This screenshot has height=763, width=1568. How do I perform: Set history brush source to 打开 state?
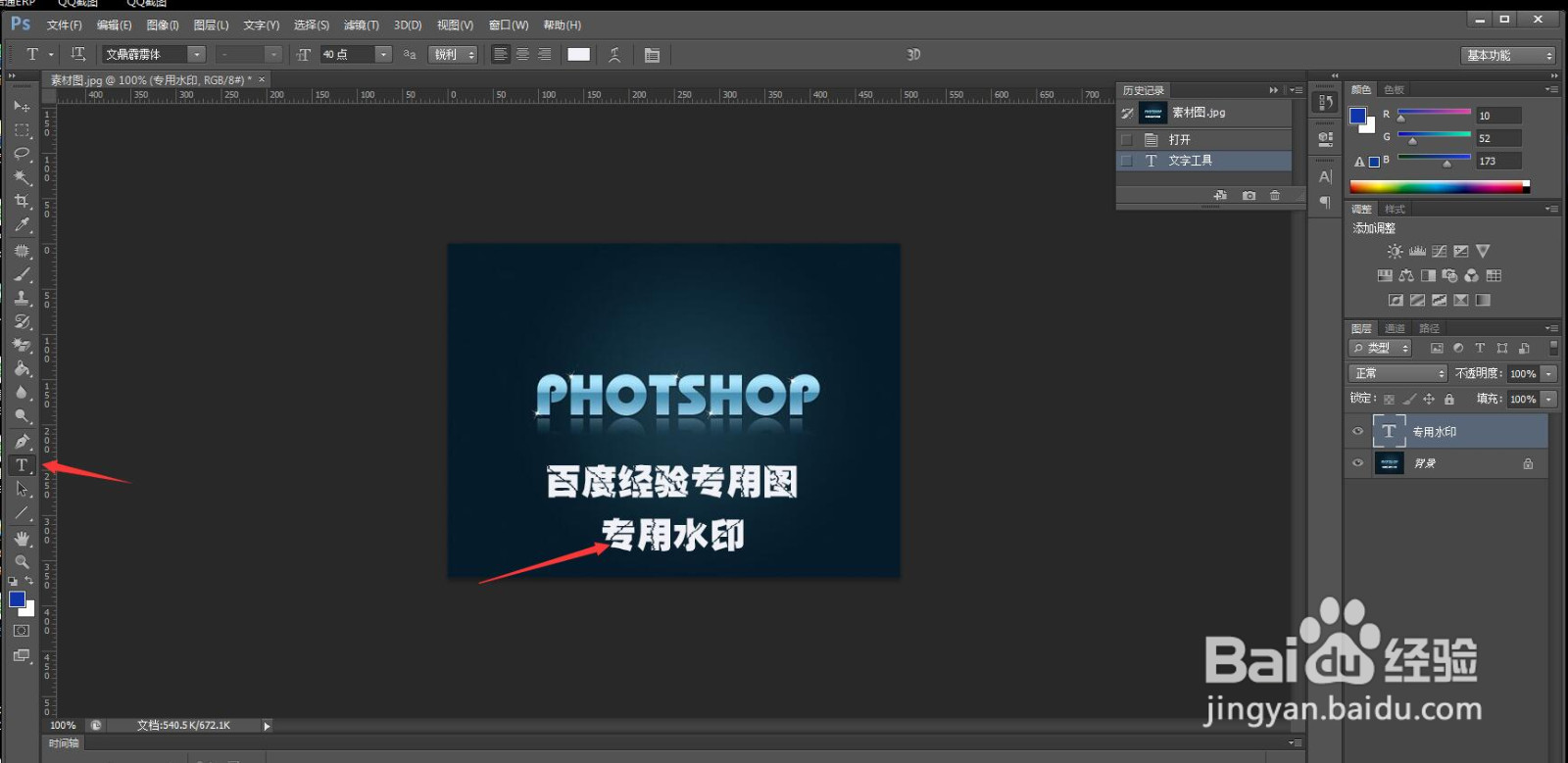click(1127, 140)
